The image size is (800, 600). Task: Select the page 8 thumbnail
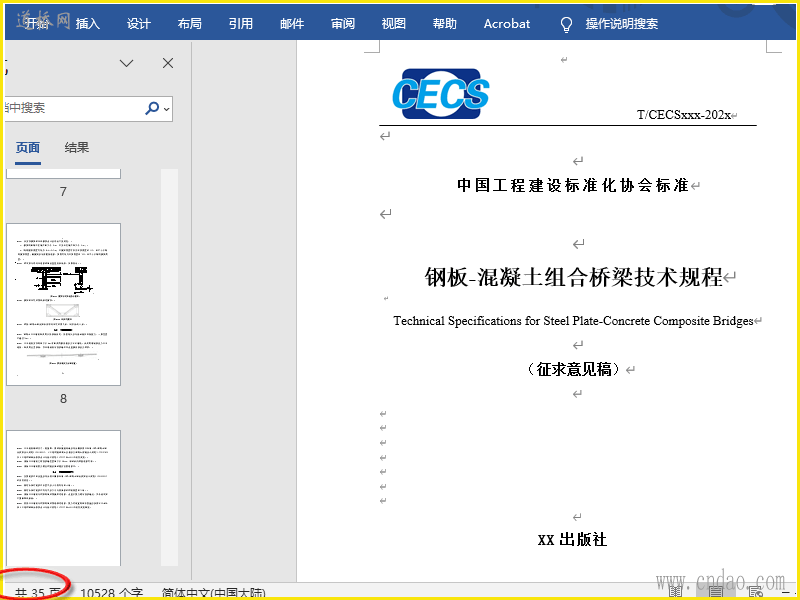coord(63,304)
